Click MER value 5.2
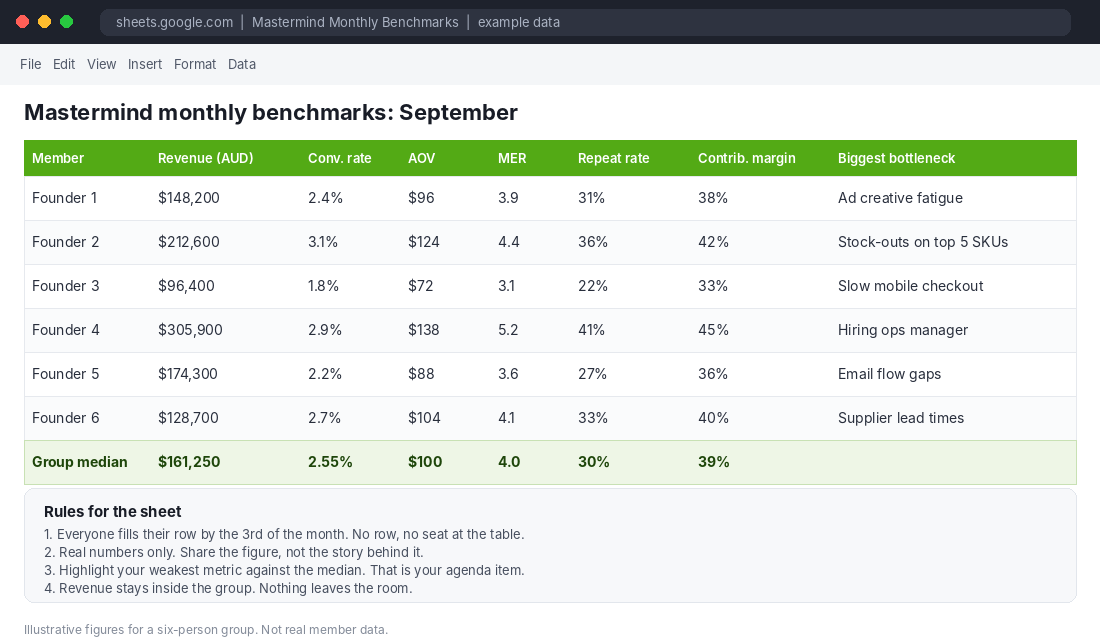1100x640 pixels. click(x=508, y=330)
